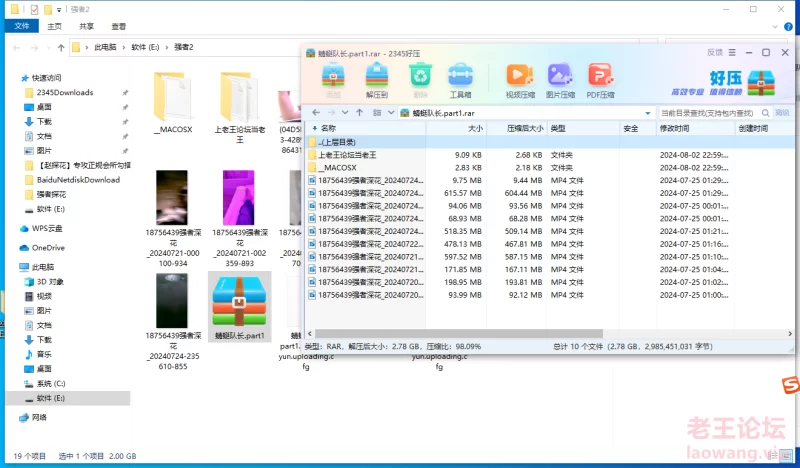Screen dimensions: 800x468
Task: Open the 文件 tab in Explorer ribbon
Action: [x=21, y=26]
